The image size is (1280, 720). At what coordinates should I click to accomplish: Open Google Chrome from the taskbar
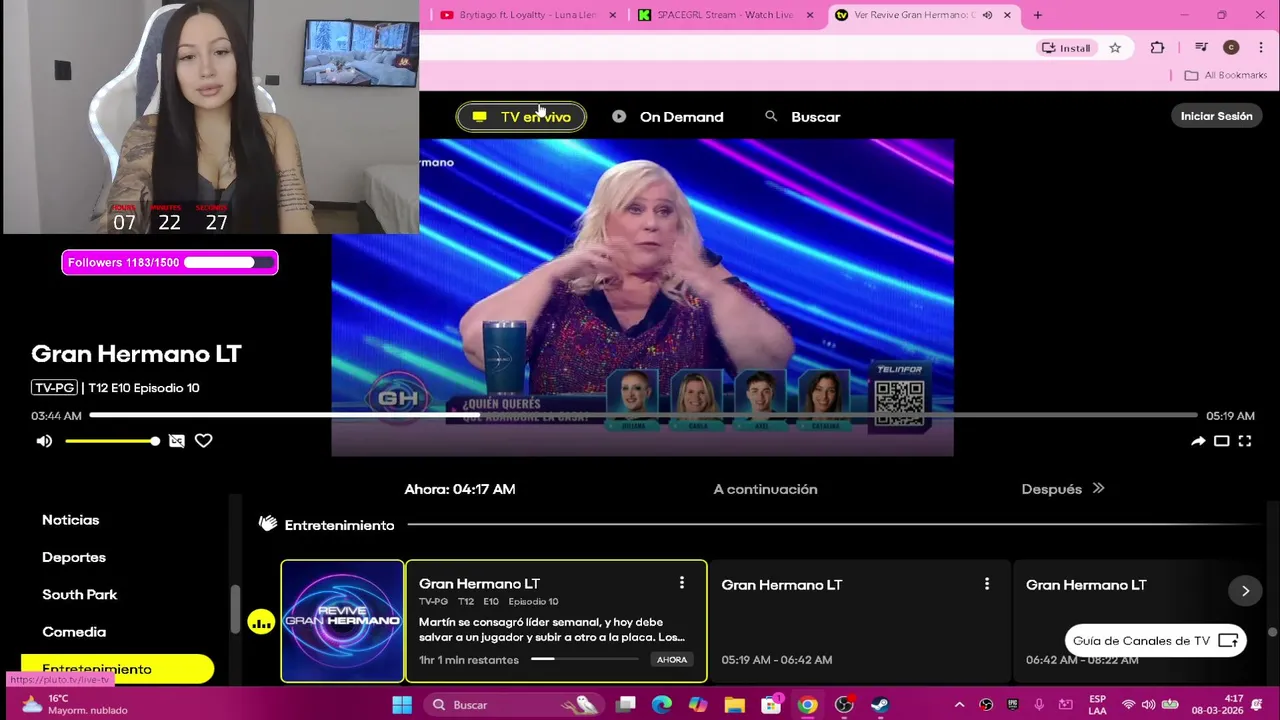(807, 705)
